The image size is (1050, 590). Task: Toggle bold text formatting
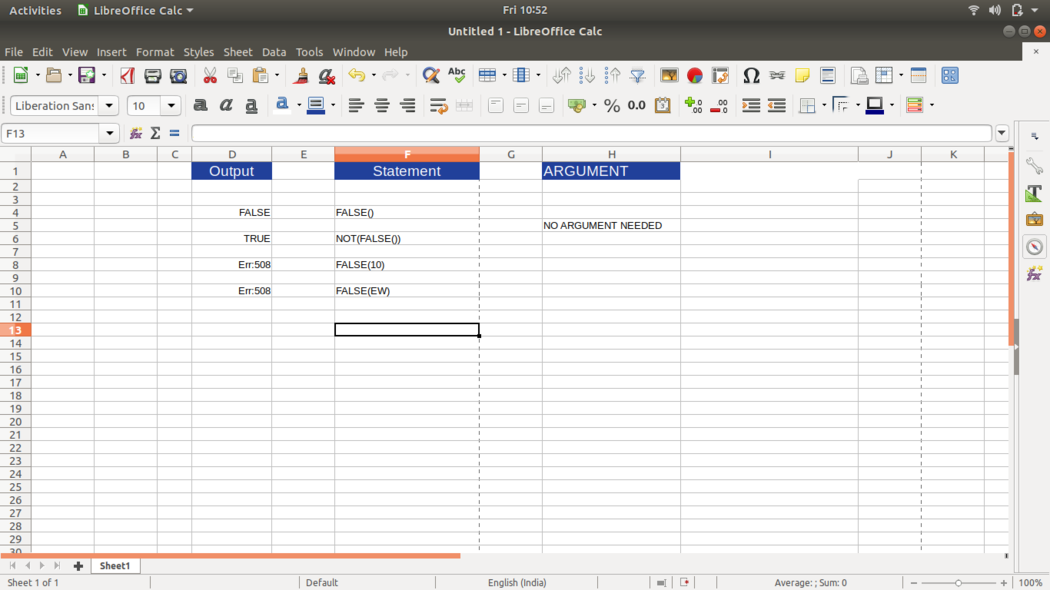[x=200, y=106]
